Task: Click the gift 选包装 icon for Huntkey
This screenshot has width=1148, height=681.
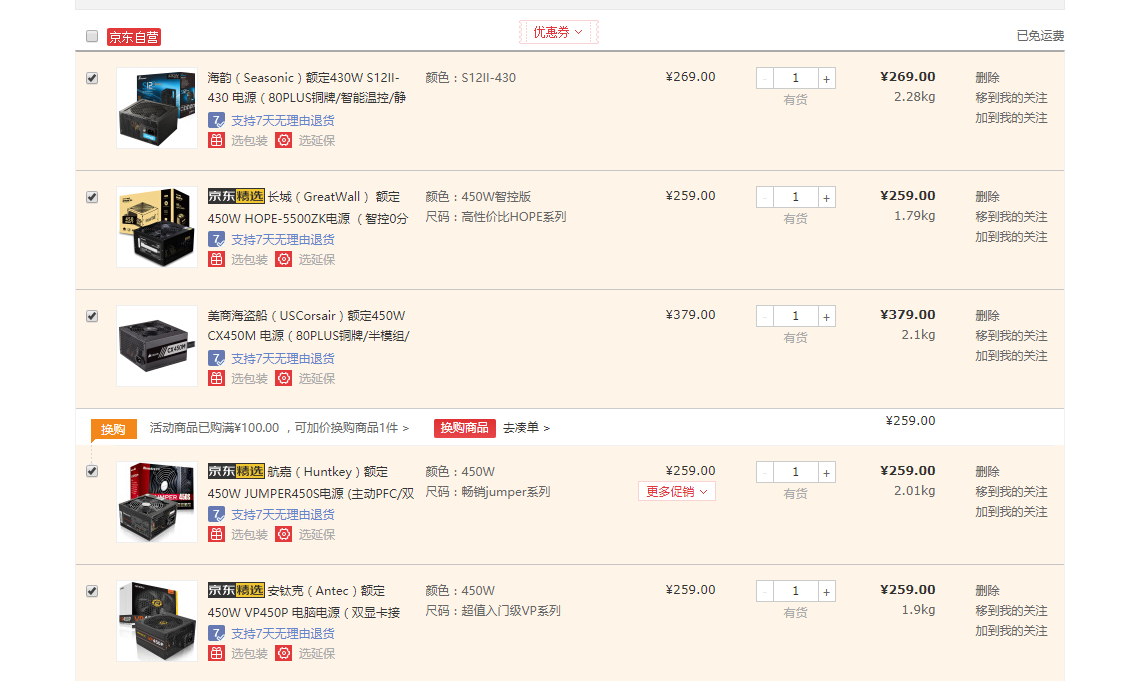Action: coord(216,535)
